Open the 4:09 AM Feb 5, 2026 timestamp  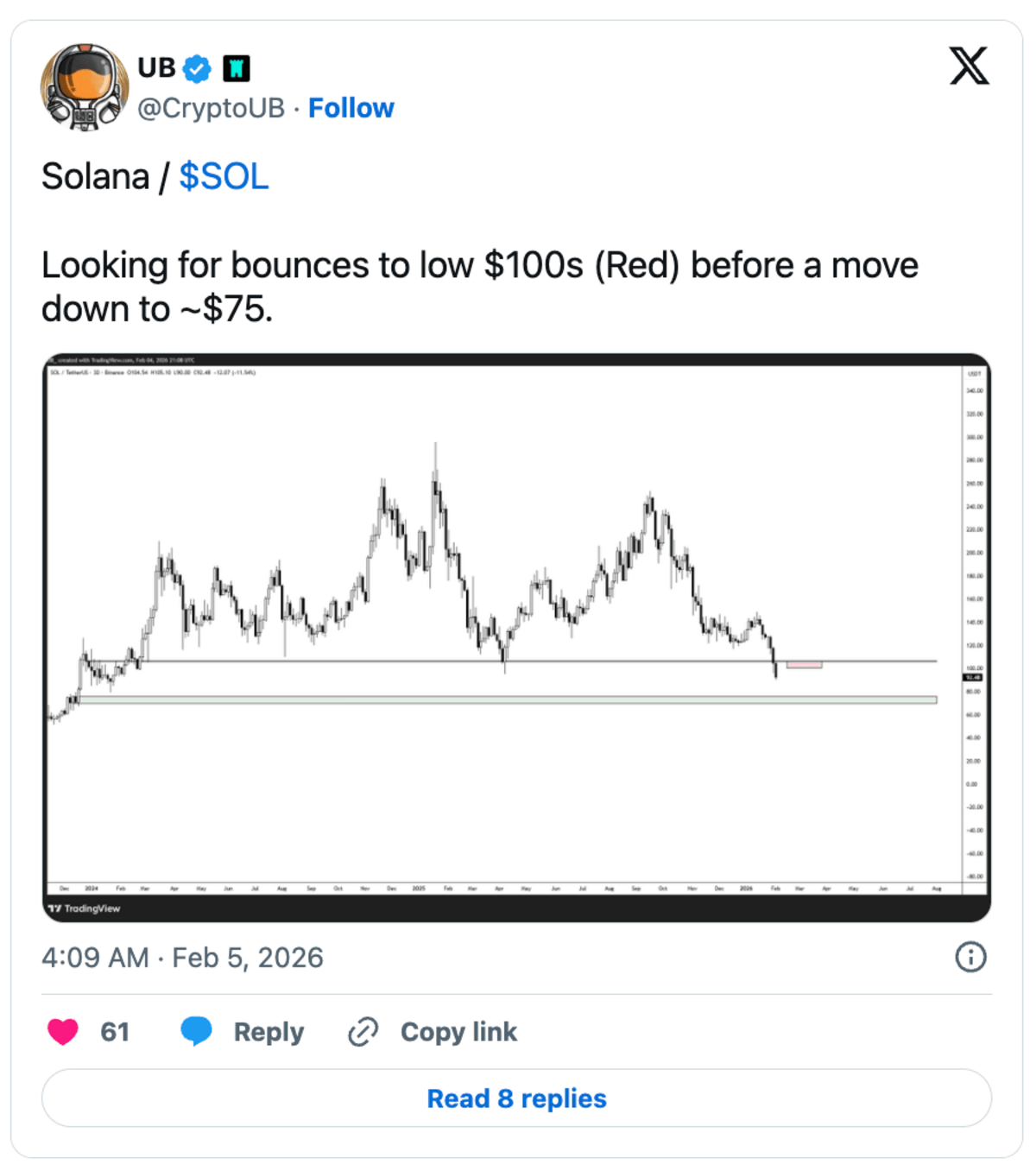coord(182,958)
